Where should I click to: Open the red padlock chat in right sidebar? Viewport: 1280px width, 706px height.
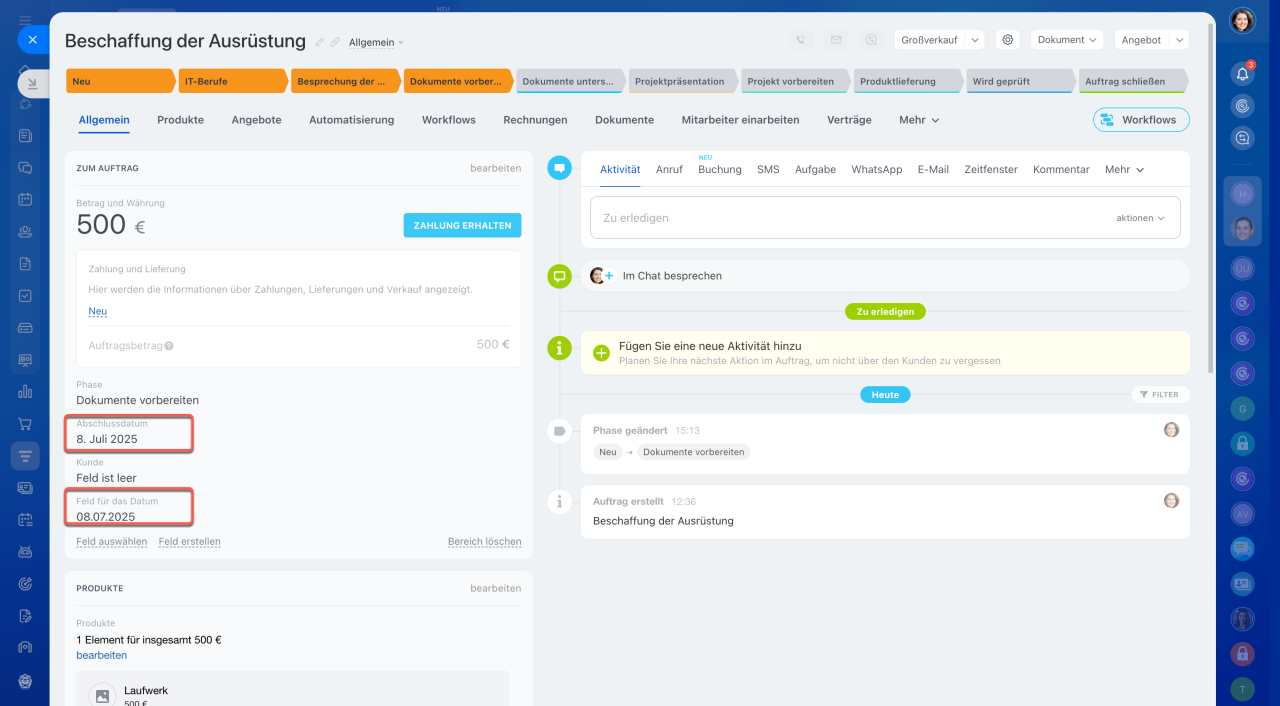1242,654
